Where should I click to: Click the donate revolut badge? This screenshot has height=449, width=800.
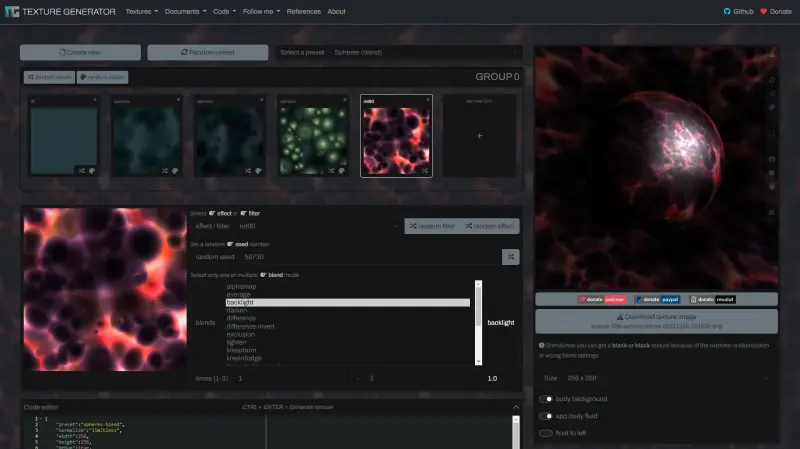(712, 300)
